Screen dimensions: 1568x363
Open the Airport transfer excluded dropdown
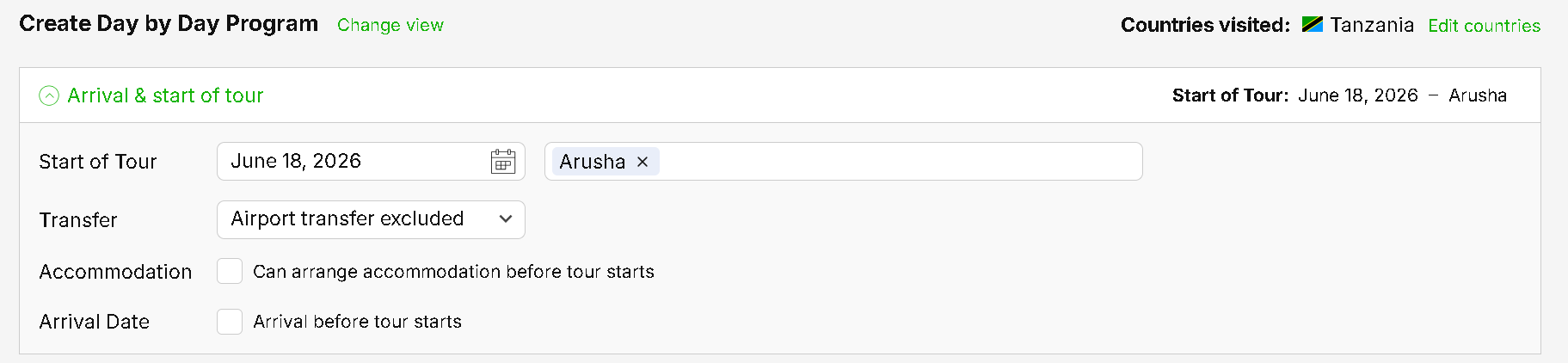371,219
